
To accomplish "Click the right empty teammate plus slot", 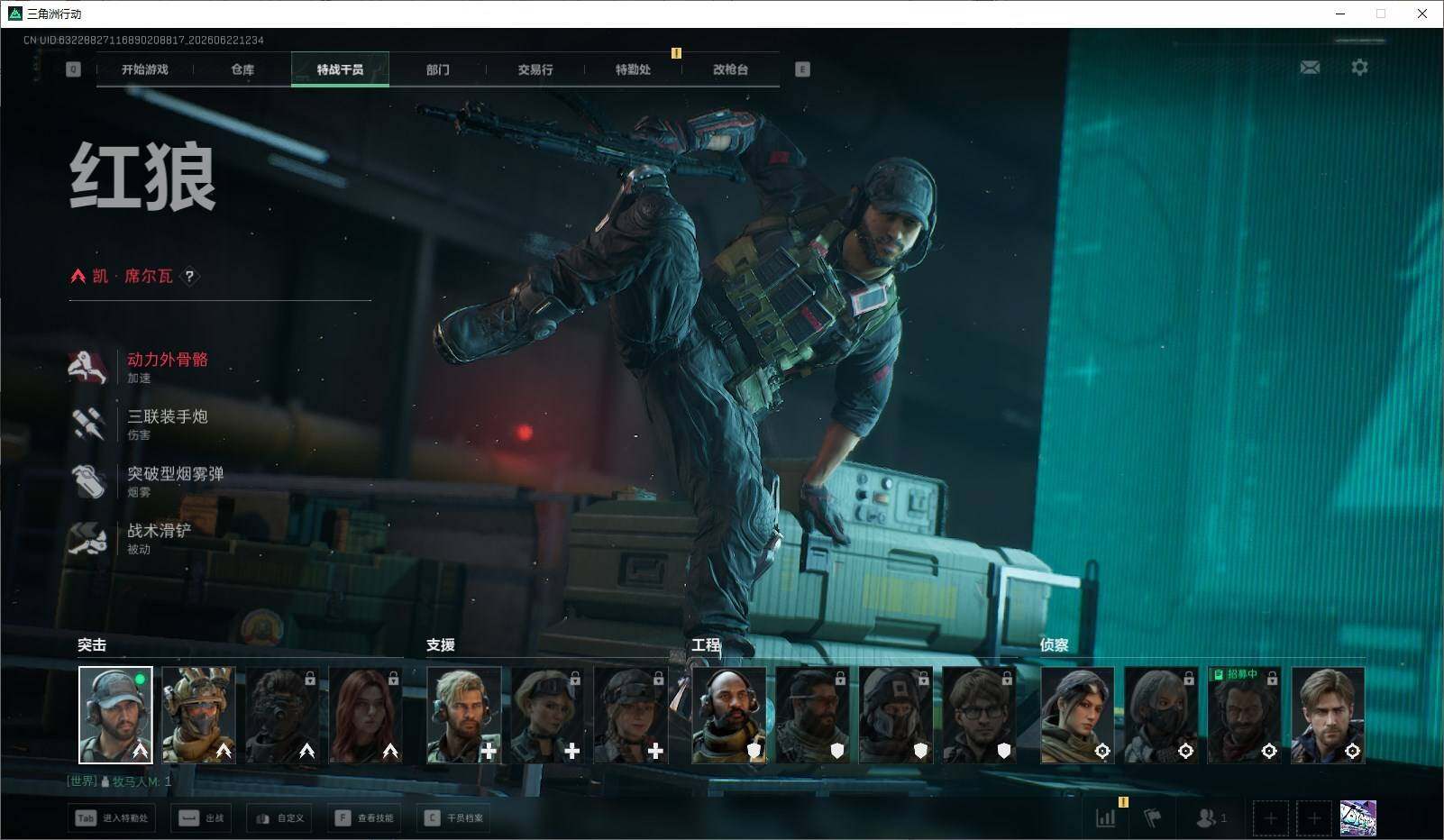I will pos(1314,818).
